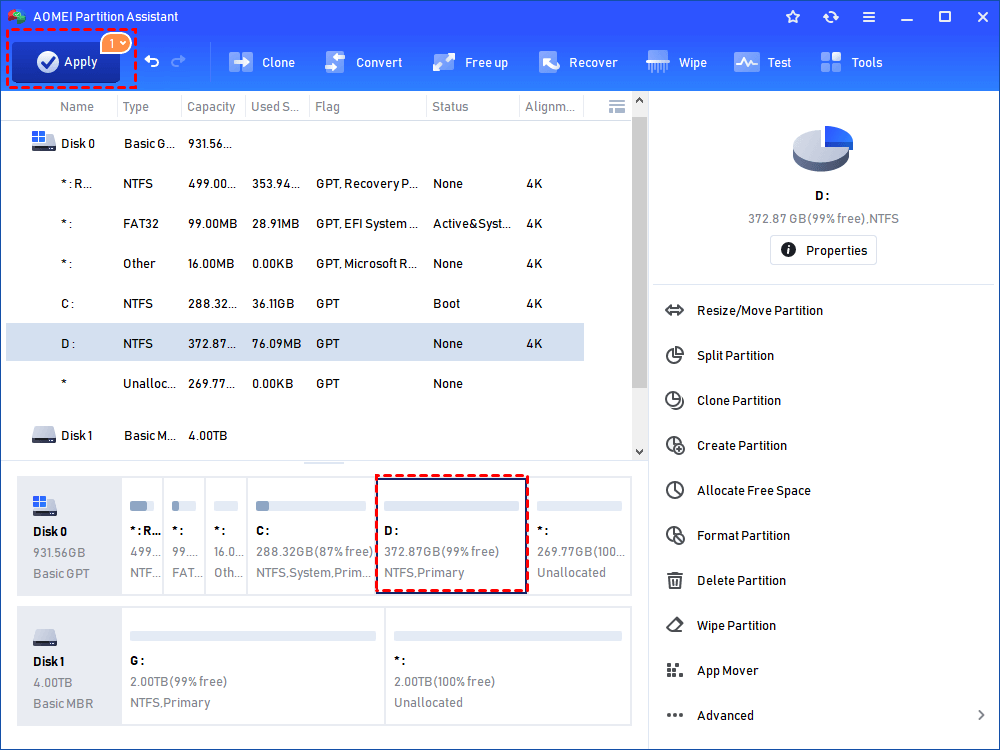Select the C: 288.32GB partition block
Viewport: 1000px width, 750px height.
[311, 536]
